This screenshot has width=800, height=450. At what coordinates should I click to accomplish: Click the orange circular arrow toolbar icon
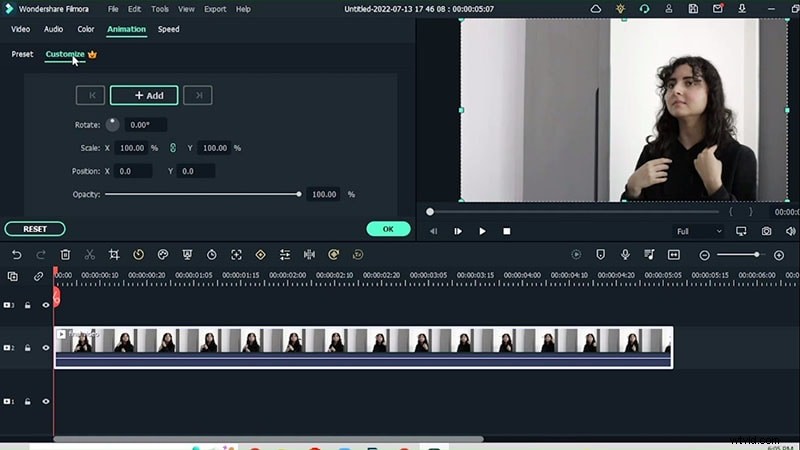pyautogui.click(x=334, y=255)
